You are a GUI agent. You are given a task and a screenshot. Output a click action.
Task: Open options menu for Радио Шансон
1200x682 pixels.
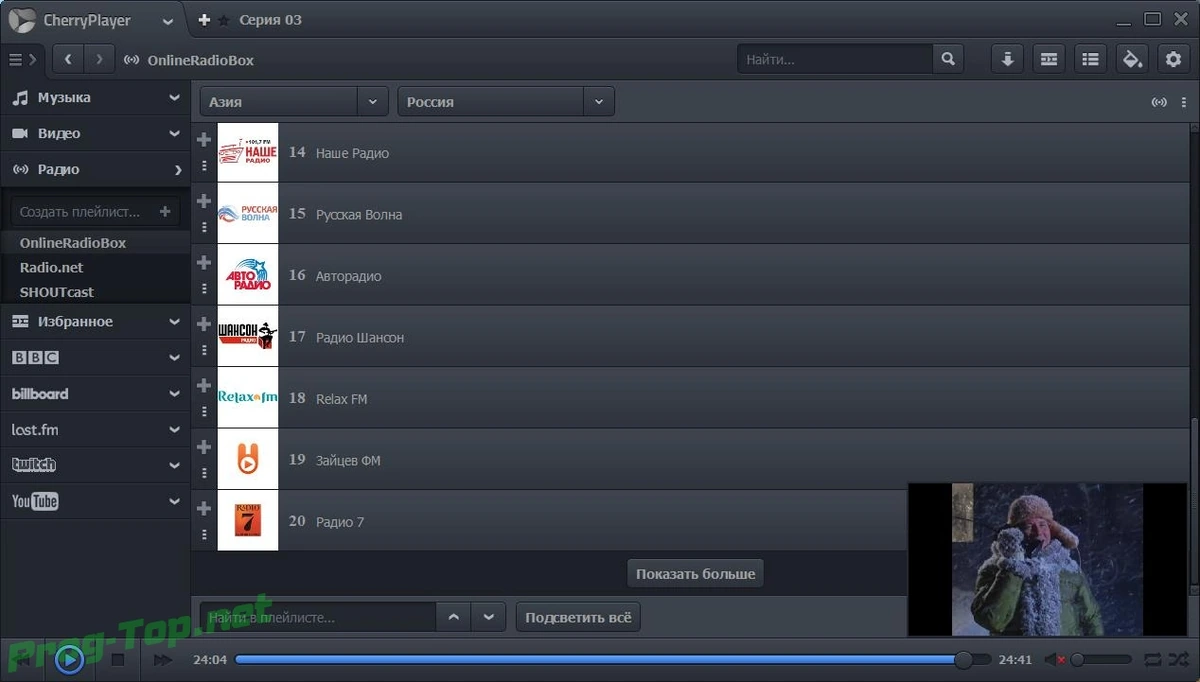click(204, 350)
